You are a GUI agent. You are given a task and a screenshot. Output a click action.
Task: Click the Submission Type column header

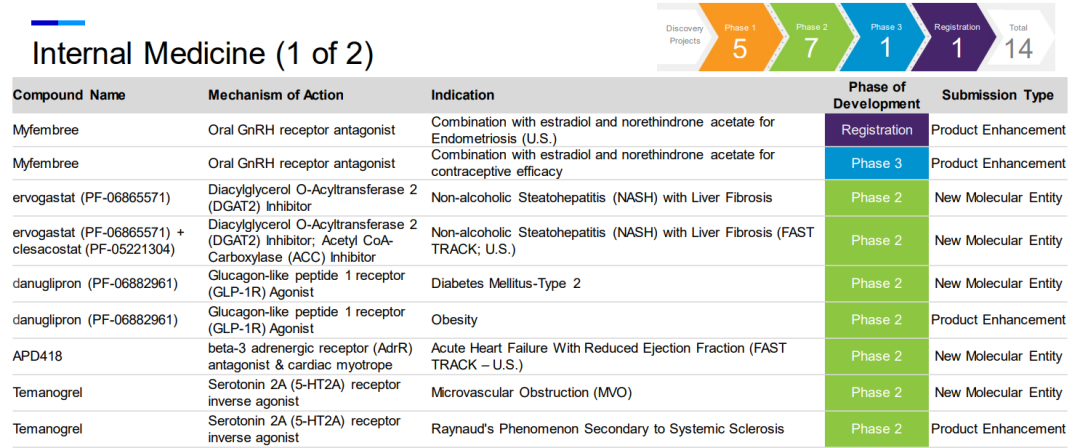[x=997, y=95]
